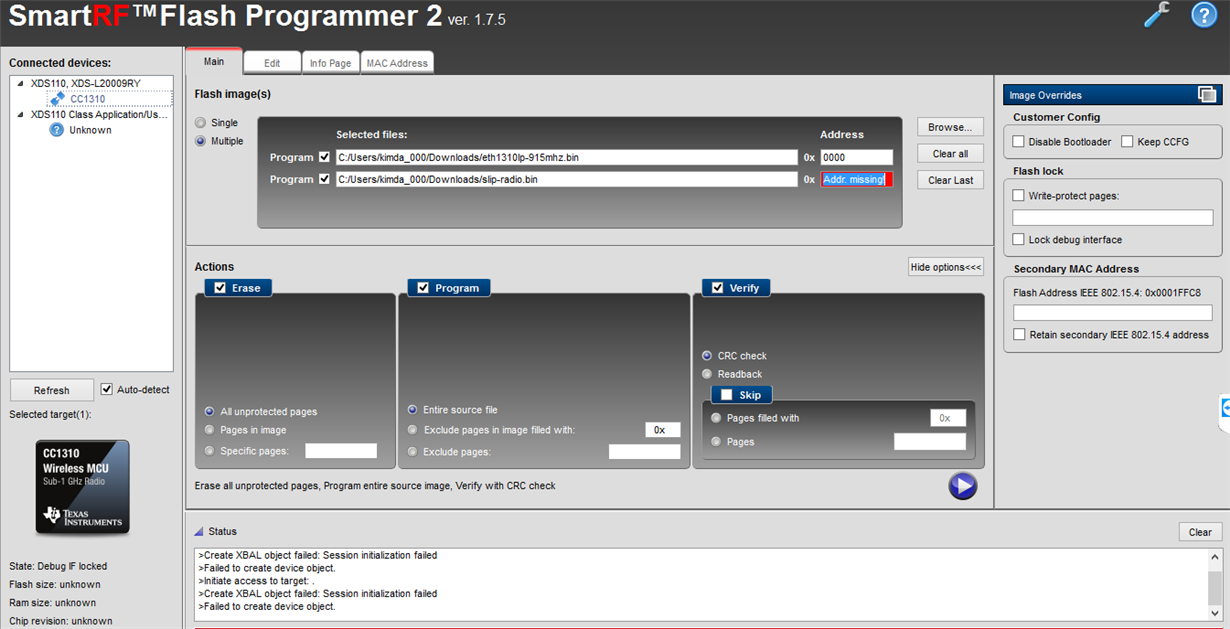Click Hide options<<< button
This screenshot has width=1230, height=629.
pos(945,267)
